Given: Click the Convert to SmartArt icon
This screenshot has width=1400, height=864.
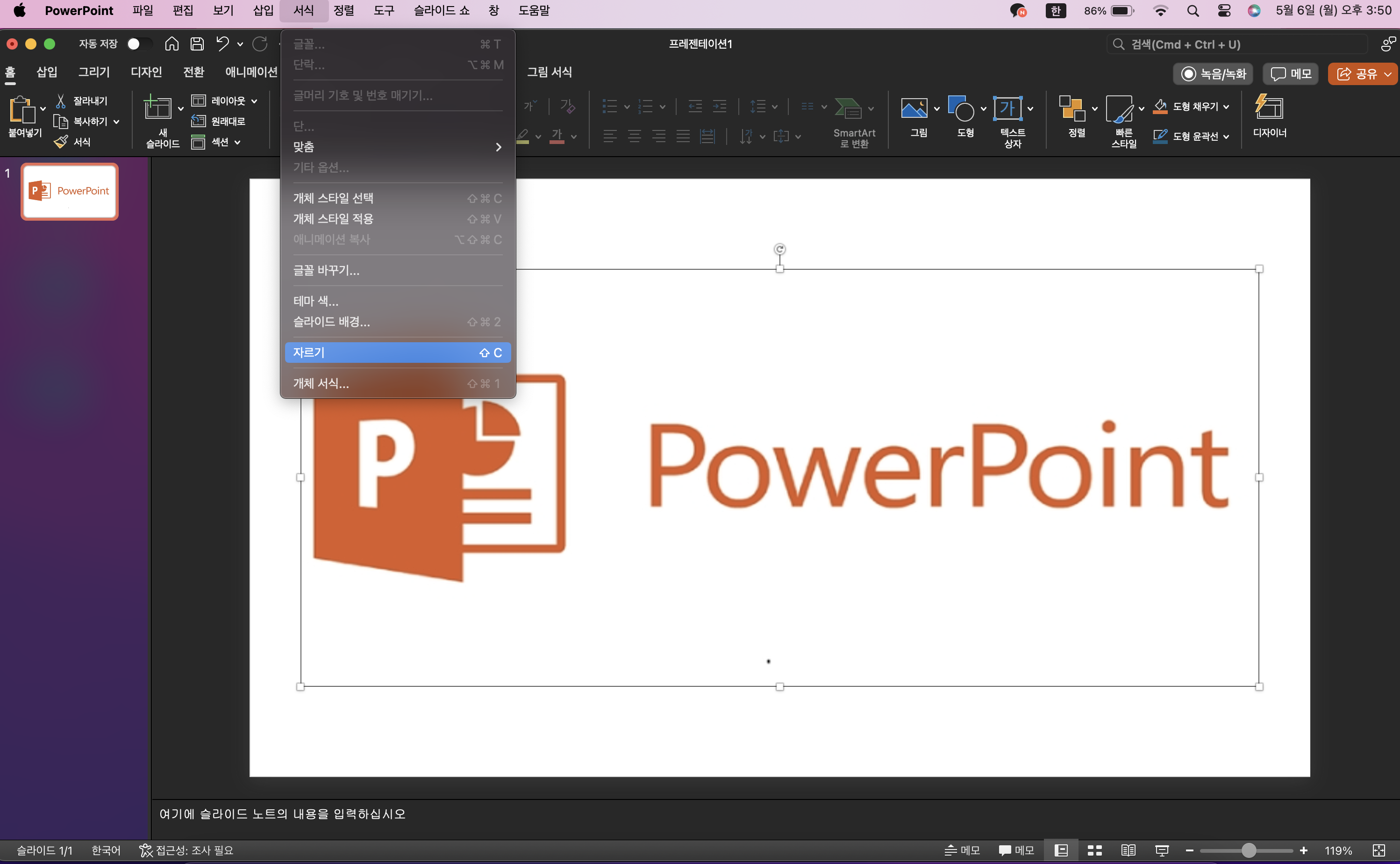Looking at the screenshot, I should [848, 108].
